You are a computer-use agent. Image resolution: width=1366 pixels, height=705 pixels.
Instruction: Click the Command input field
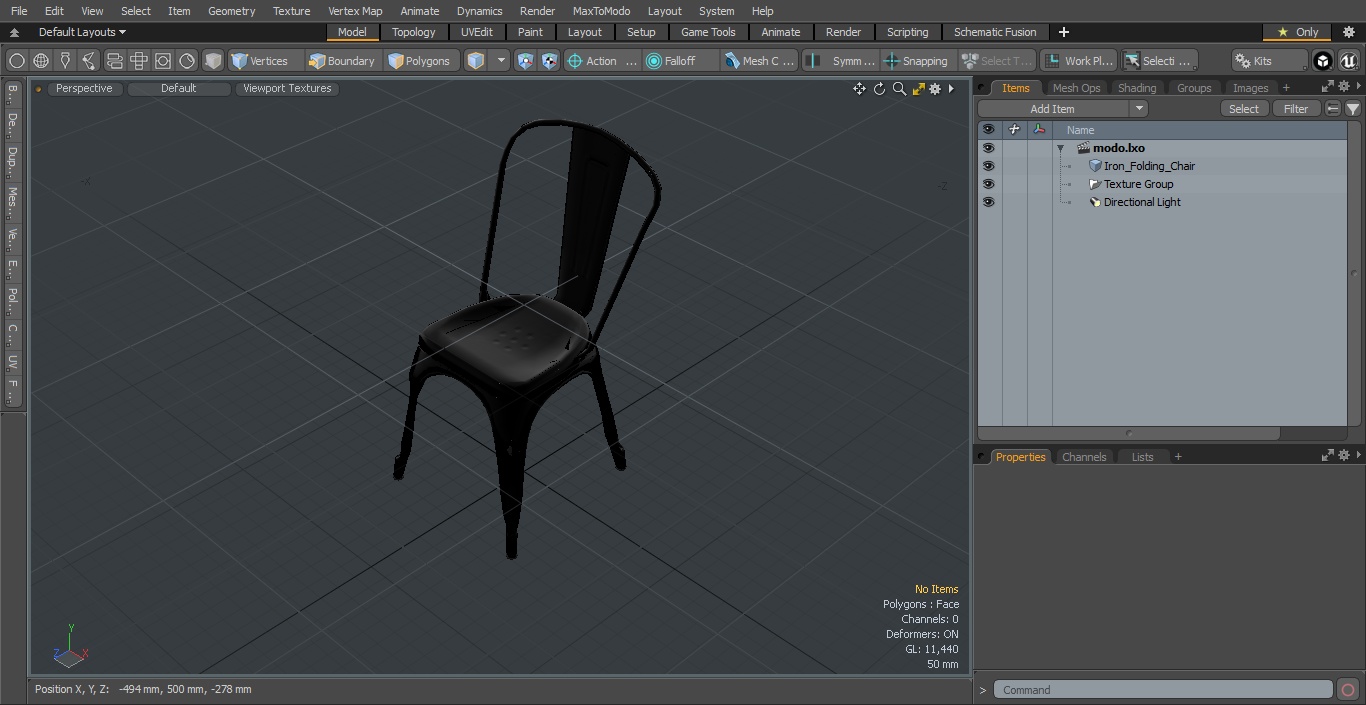(1163, 689)
